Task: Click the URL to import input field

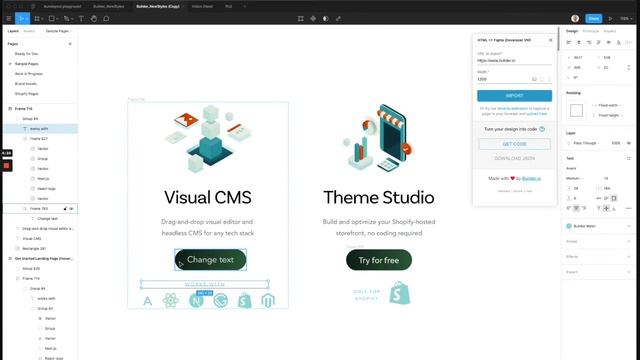Action: 514,60
